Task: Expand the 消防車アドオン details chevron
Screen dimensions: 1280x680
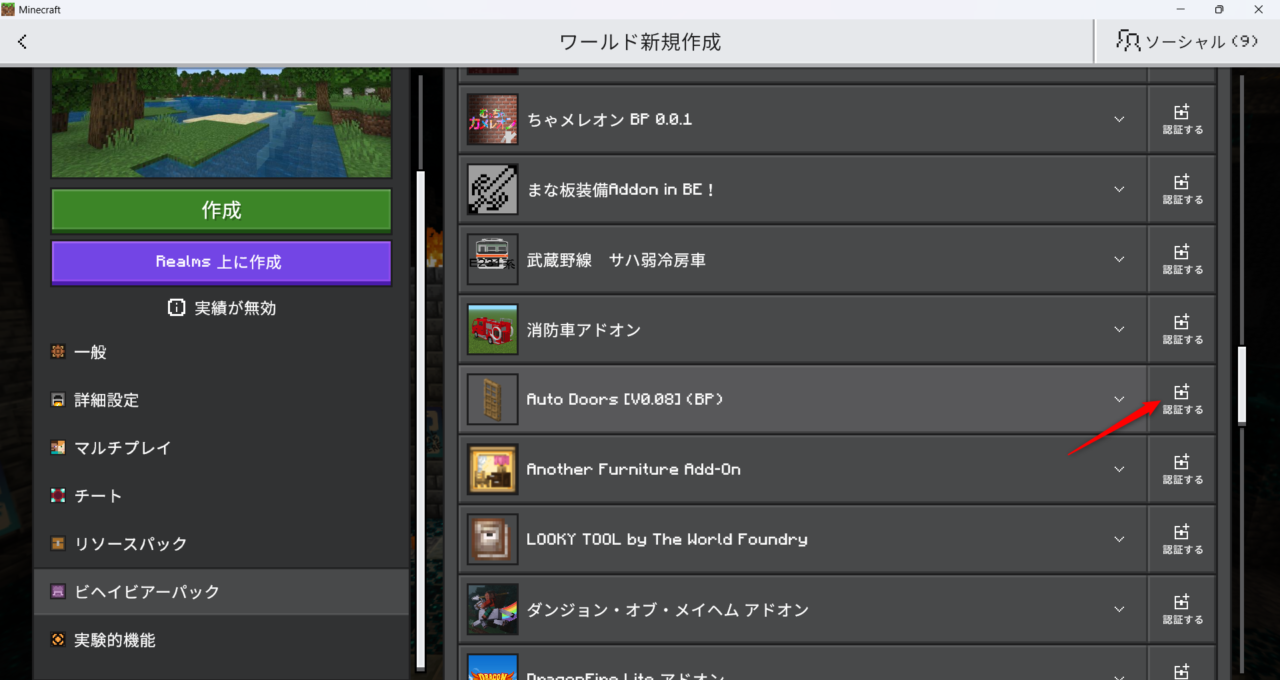Action: point(1119,329)
